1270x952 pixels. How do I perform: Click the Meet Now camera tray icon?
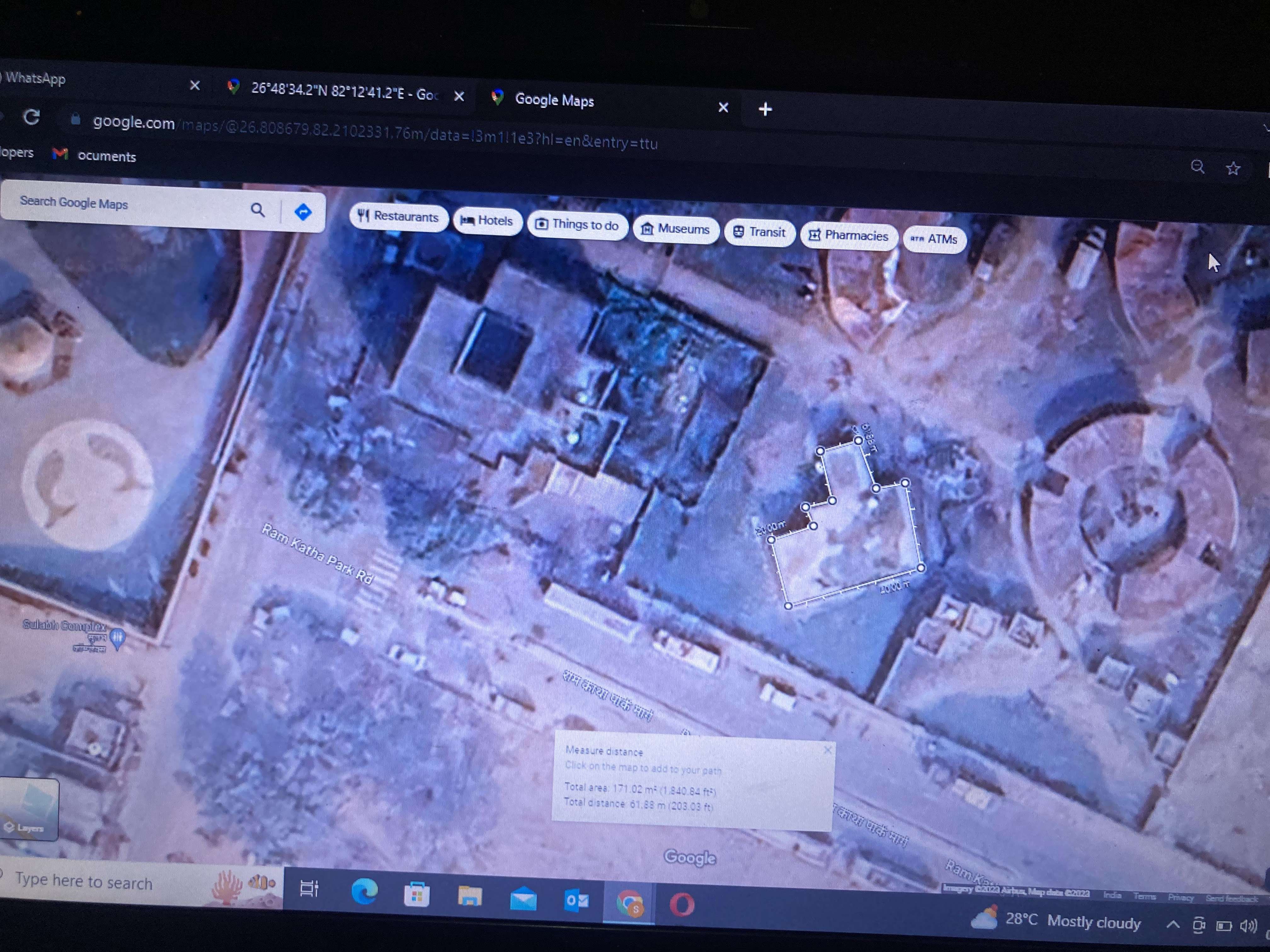coord(1198,926)
